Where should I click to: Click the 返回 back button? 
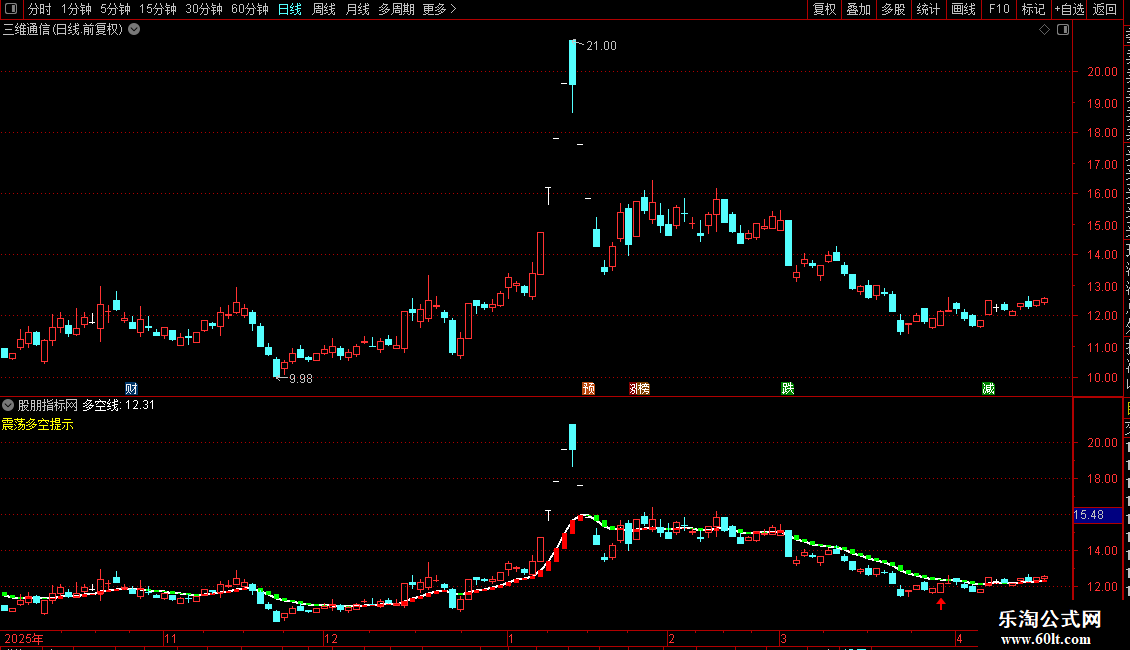point(1104,9)
